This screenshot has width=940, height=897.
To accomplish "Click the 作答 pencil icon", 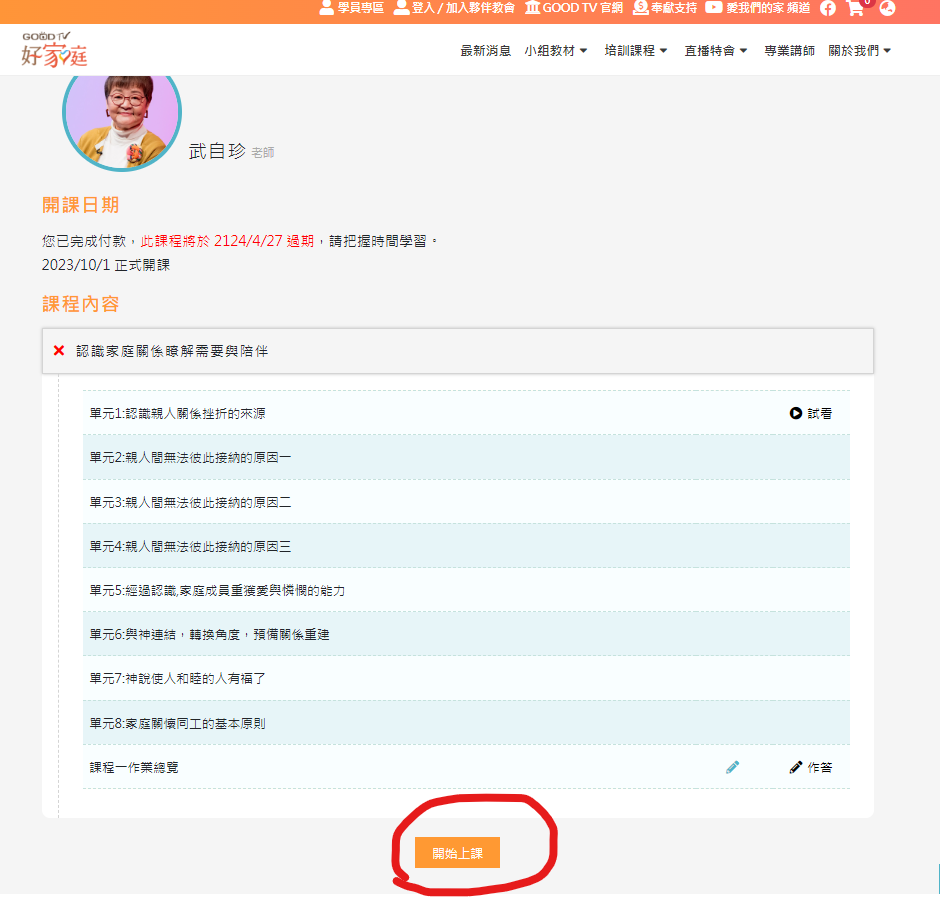I will [796, 767].
